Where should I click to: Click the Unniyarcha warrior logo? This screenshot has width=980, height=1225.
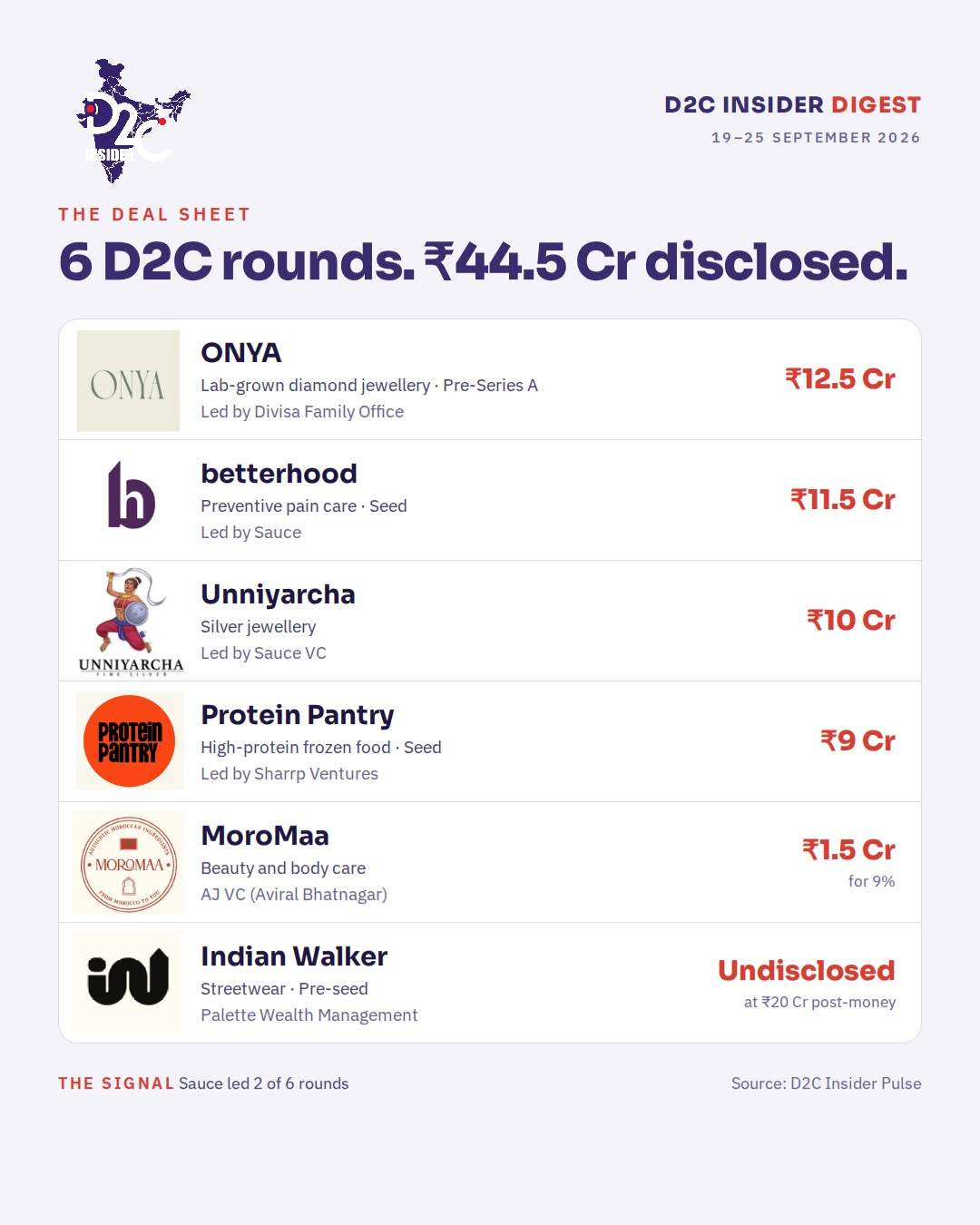[x=131, y=622]
